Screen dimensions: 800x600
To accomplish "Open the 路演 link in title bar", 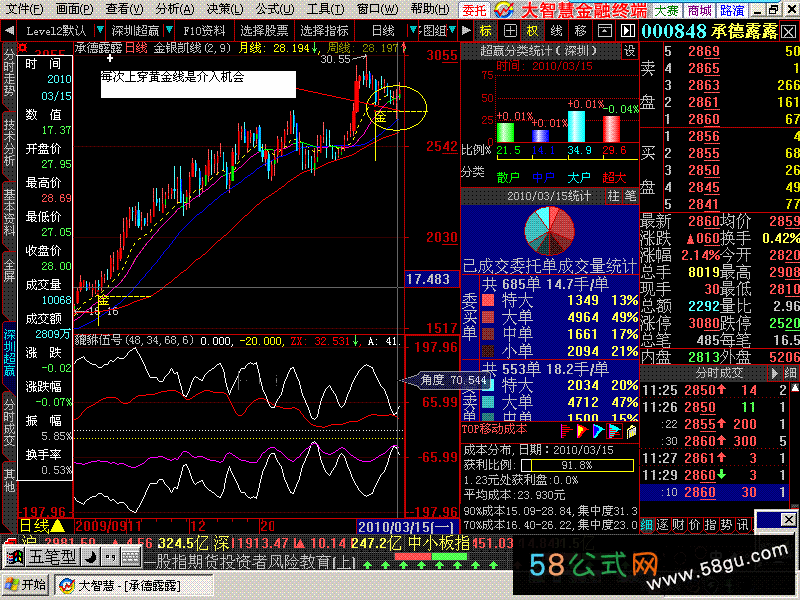I will (733, 10).
